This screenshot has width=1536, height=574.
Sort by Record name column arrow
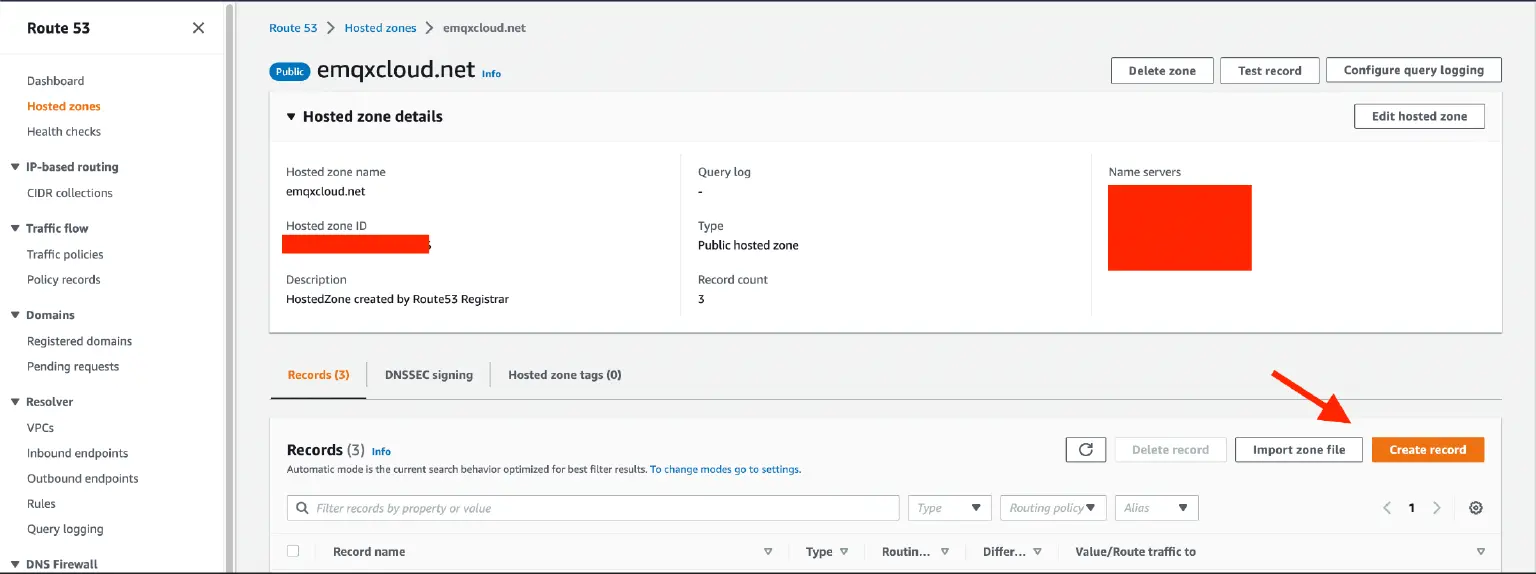tap(768, 552)
